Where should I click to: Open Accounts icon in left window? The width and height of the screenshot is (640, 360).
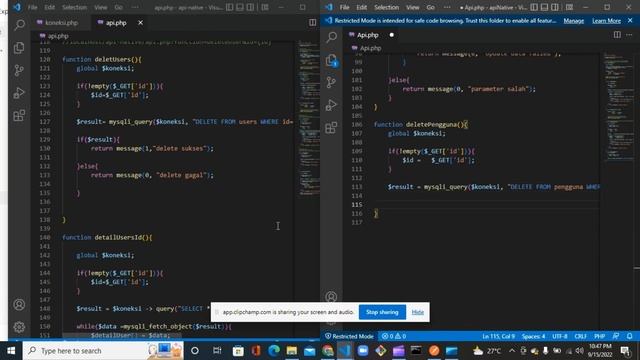pyautogui.click(x=19, y=304)
